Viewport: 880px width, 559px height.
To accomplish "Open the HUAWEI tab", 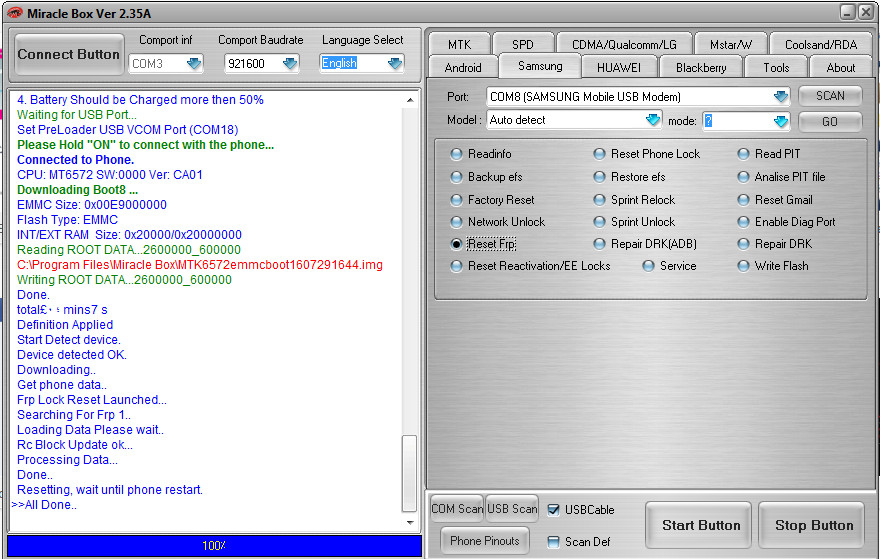I will click(x=619, y=67).
